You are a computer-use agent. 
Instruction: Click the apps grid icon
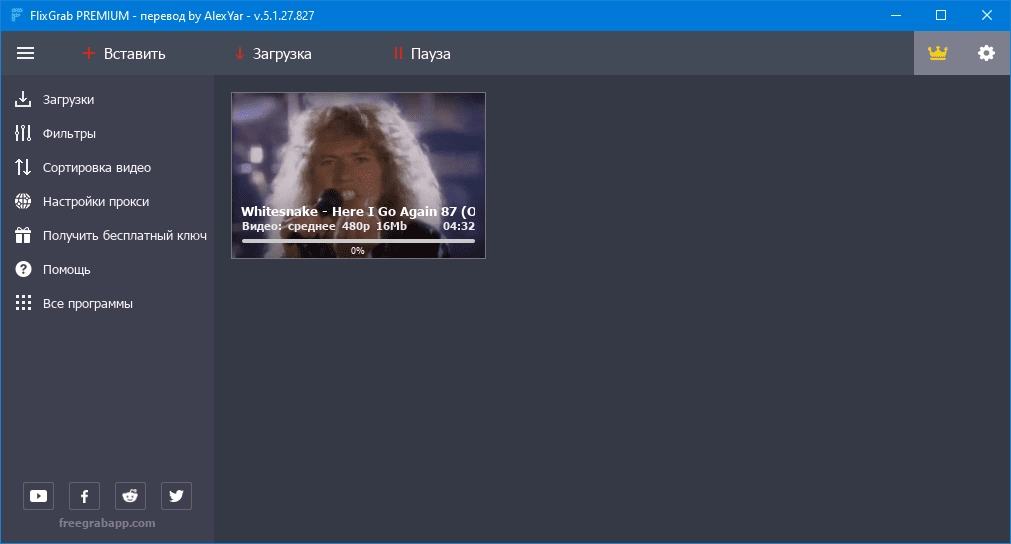(23, 303)
